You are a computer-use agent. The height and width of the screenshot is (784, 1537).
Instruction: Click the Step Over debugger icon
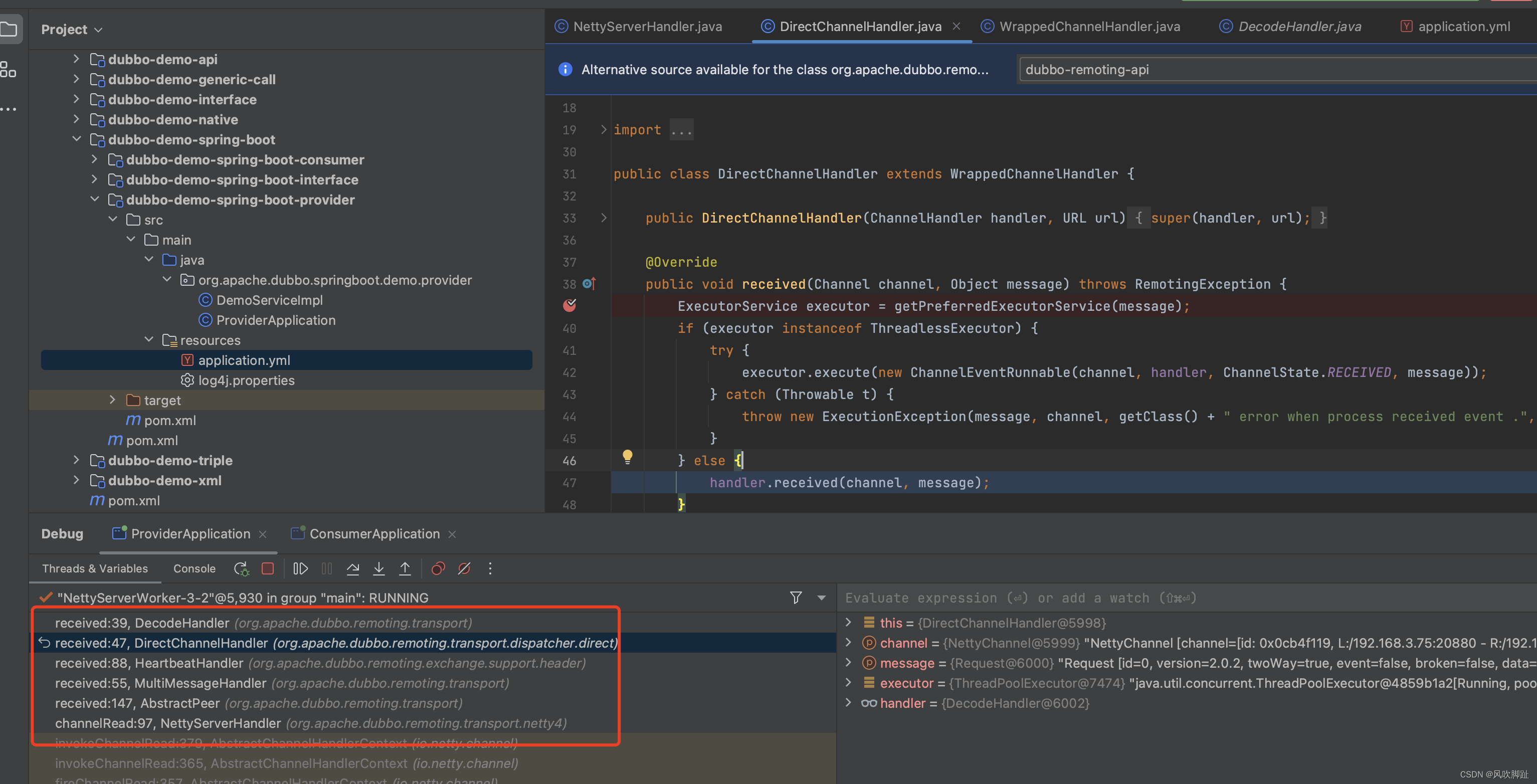[352, 568]
